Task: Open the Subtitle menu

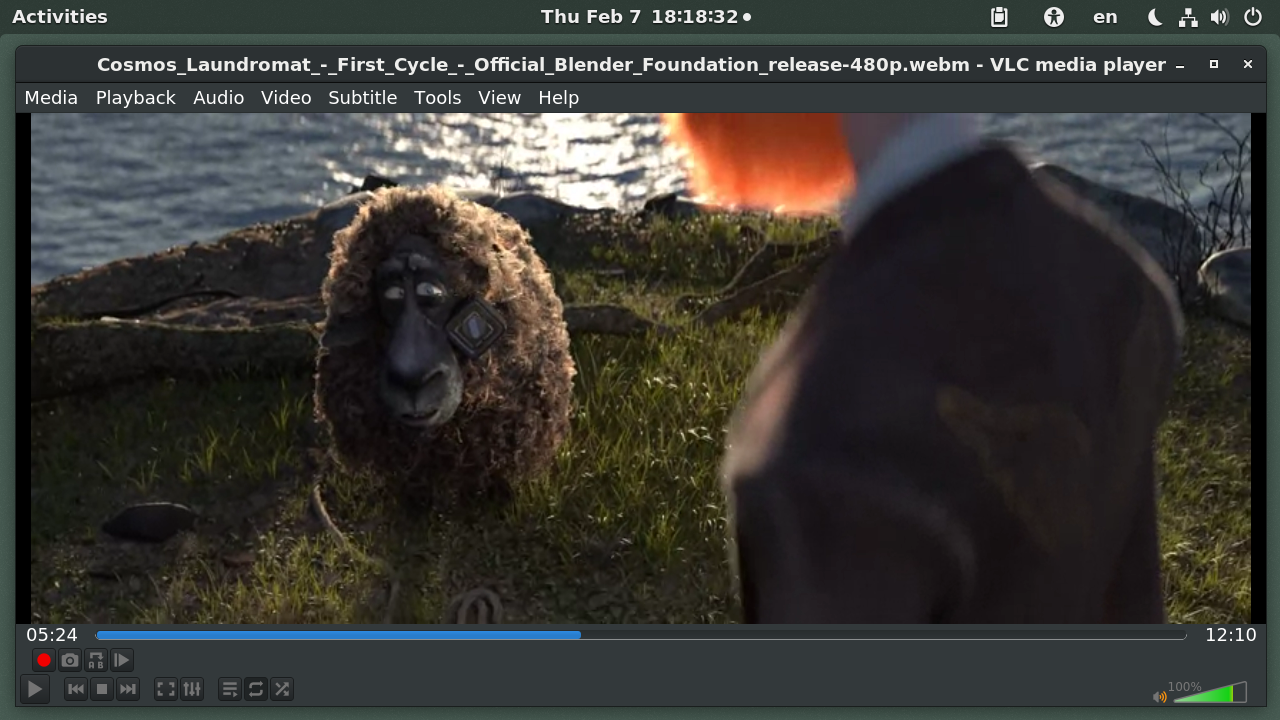Action: coord(362,97)
